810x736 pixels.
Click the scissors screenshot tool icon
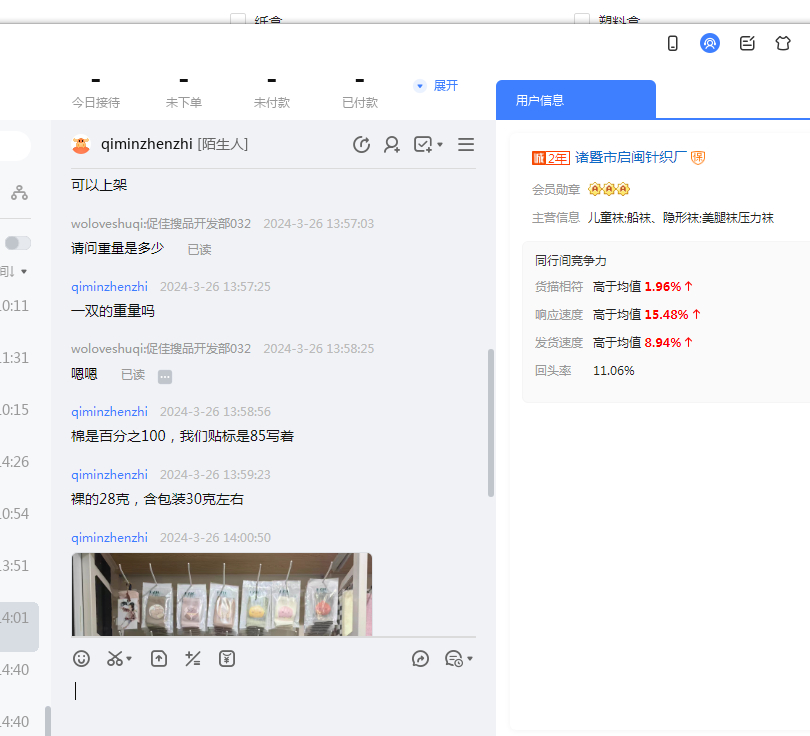pyautogui.click(x=115, y=658)
